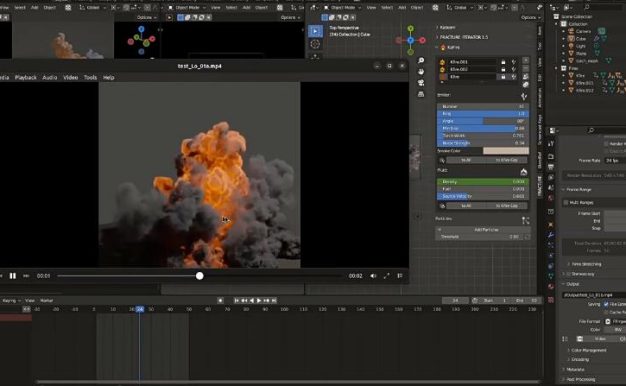
Task: Select the Light object in the outliner
Action: coord(580,46)
